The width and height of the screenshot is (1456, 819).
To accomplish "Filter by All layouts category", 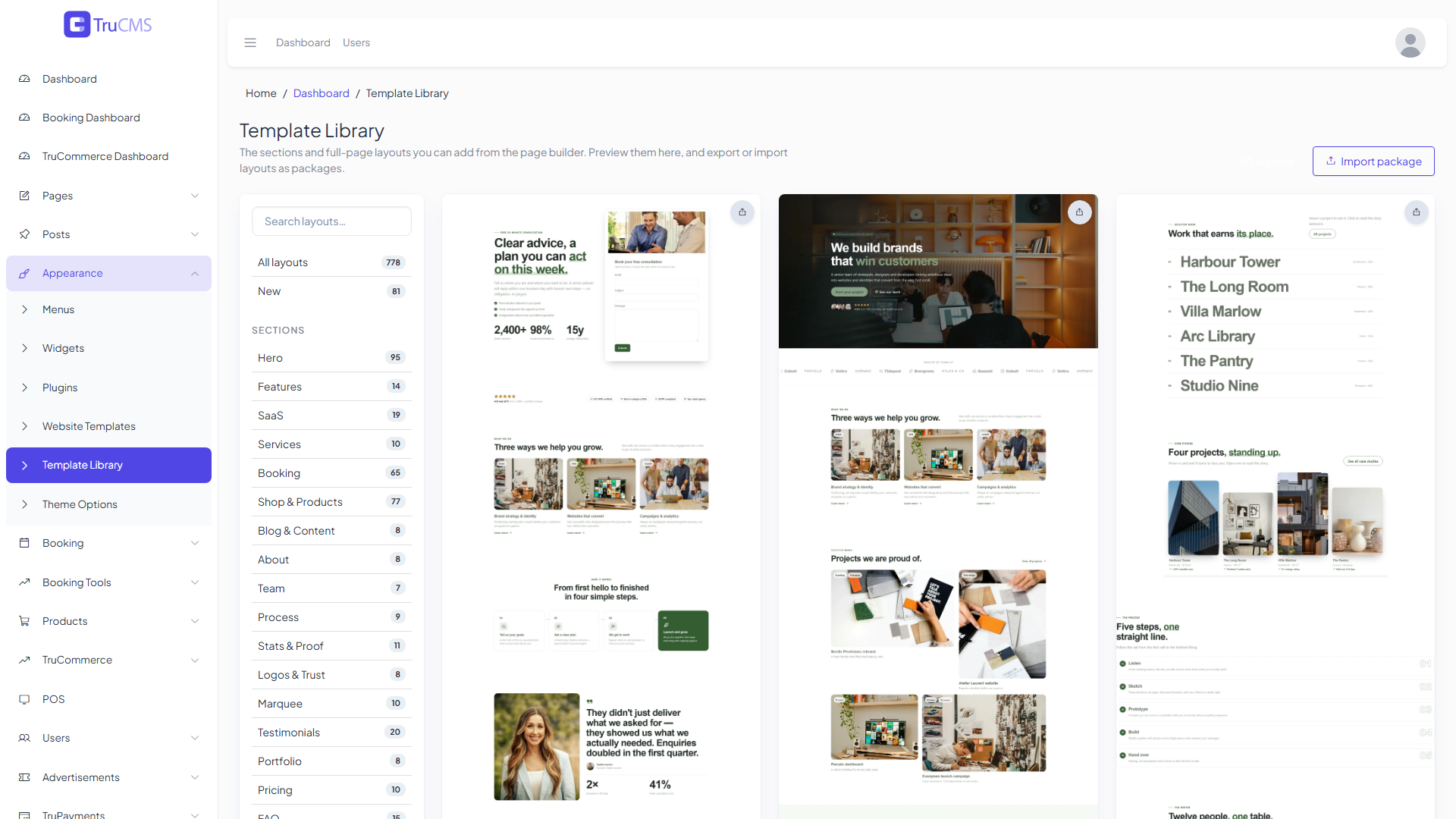I will pyautogui.click(x=331, y=262).
